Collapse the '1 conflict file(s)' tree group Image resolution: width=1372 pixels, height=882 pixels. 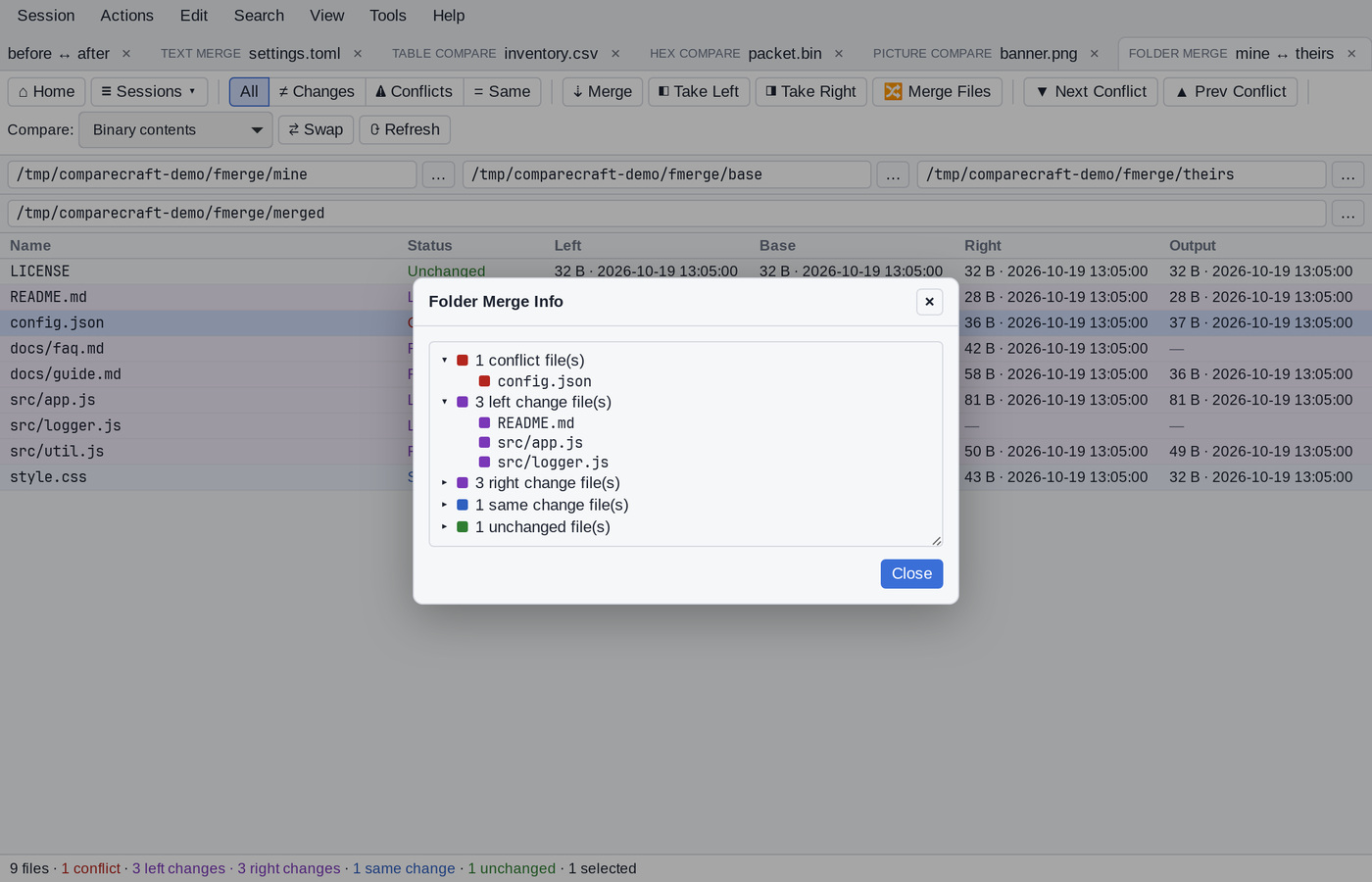coord(444,361)
